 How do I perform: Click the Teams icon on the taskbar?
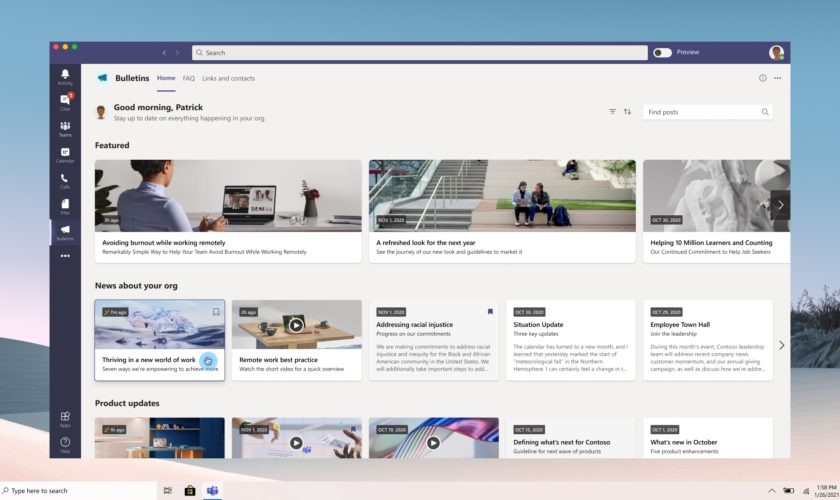tap(212, 490)
